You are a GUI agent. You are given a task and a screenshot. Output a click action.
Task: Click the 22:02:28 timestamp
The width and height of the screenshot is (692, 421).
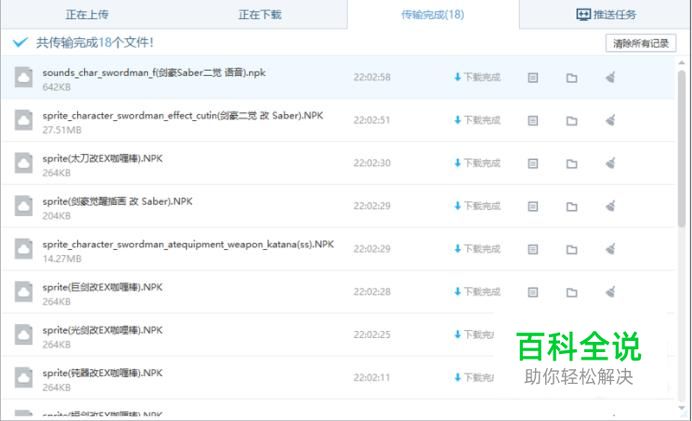coord(372,291)
